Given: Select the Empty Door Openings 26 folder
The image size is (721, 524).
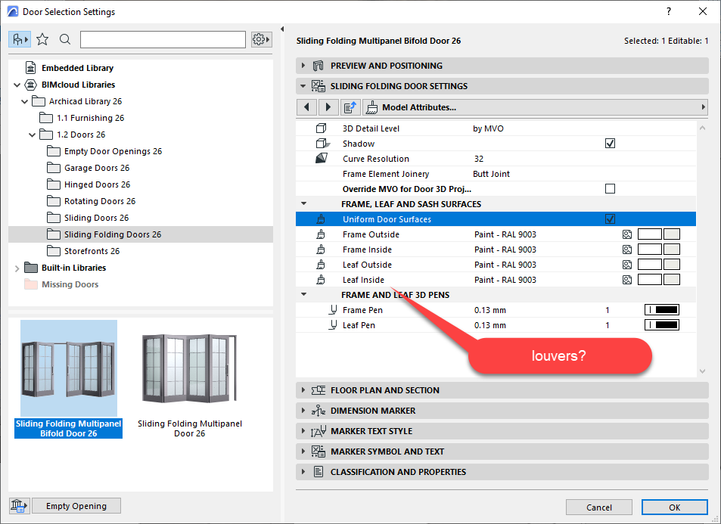Looking at the screenshot, I should (x=113, y=151).
